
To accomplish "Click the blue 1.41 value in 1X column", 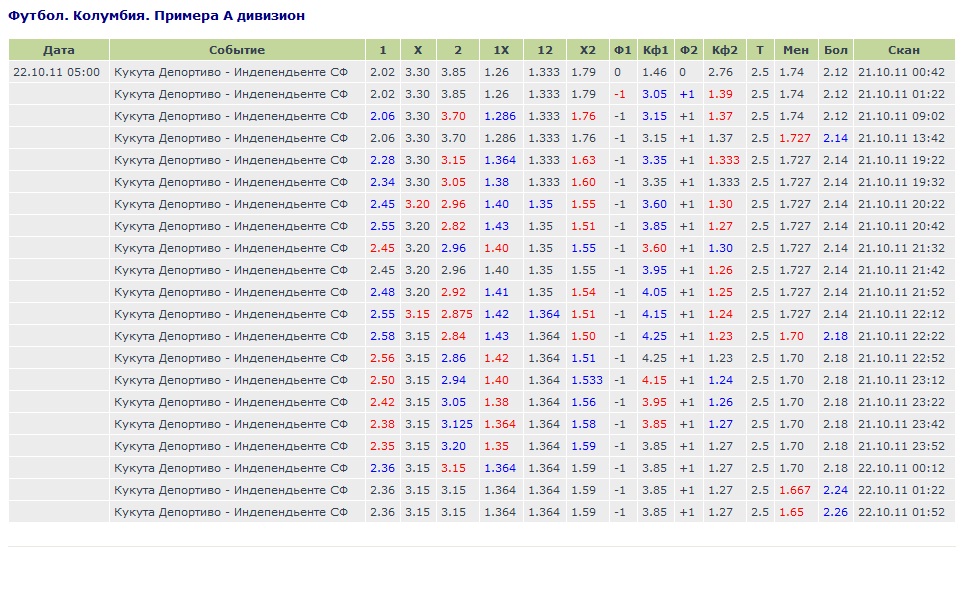I will pos(496,292).
